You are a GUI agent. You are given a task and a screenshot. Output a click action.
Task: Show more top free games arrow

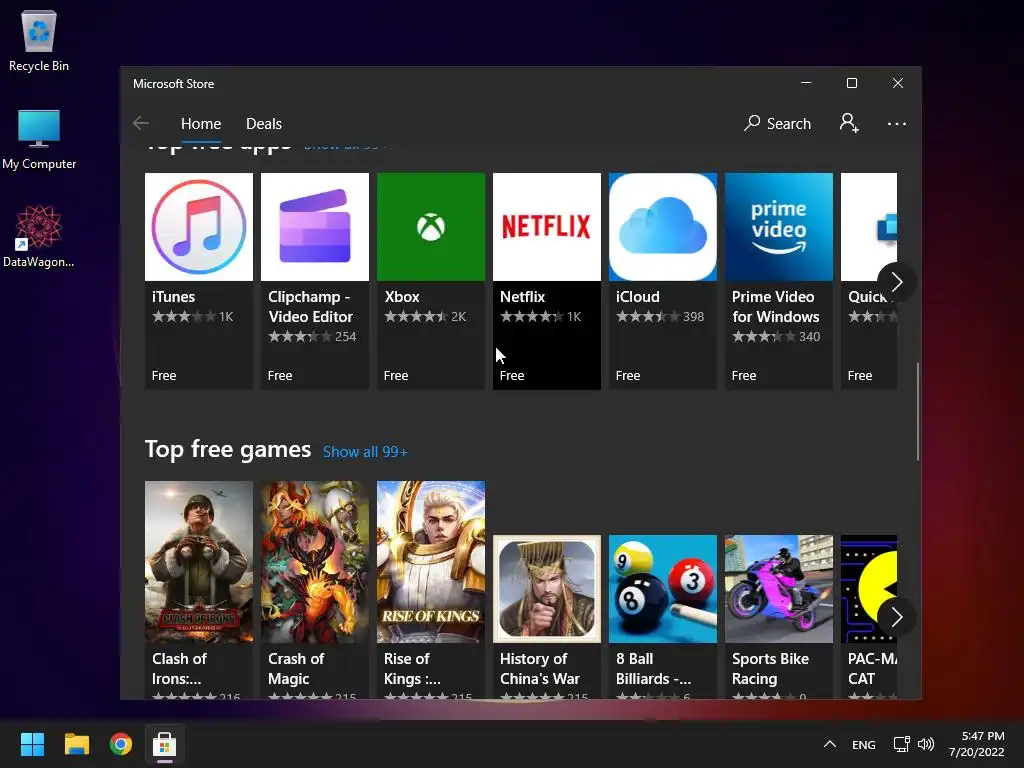897,617
